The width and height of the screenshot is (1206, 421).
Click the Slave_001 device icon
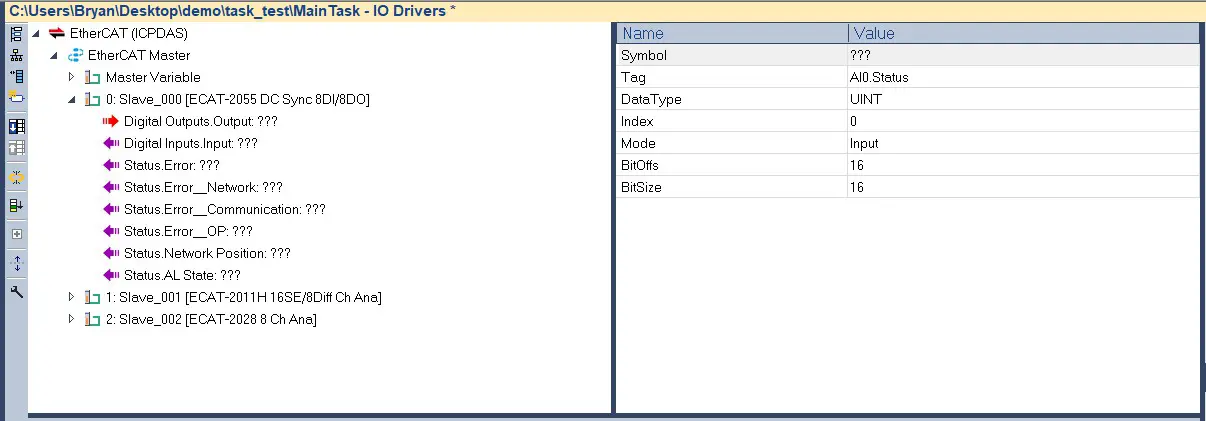click(93, 297)
